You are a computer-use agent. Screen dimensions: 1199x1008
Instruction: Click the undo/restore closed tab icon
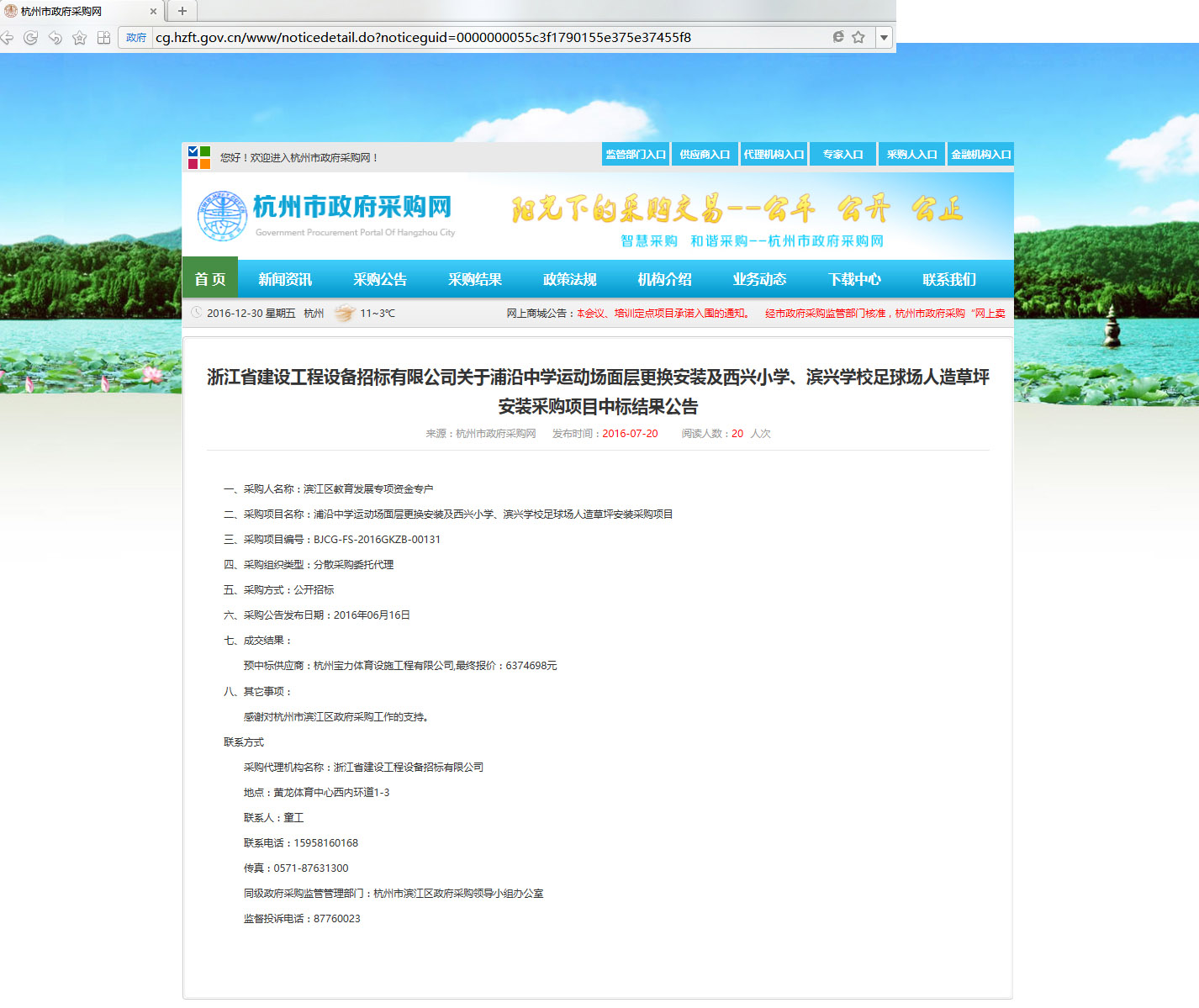pos(55,38)
